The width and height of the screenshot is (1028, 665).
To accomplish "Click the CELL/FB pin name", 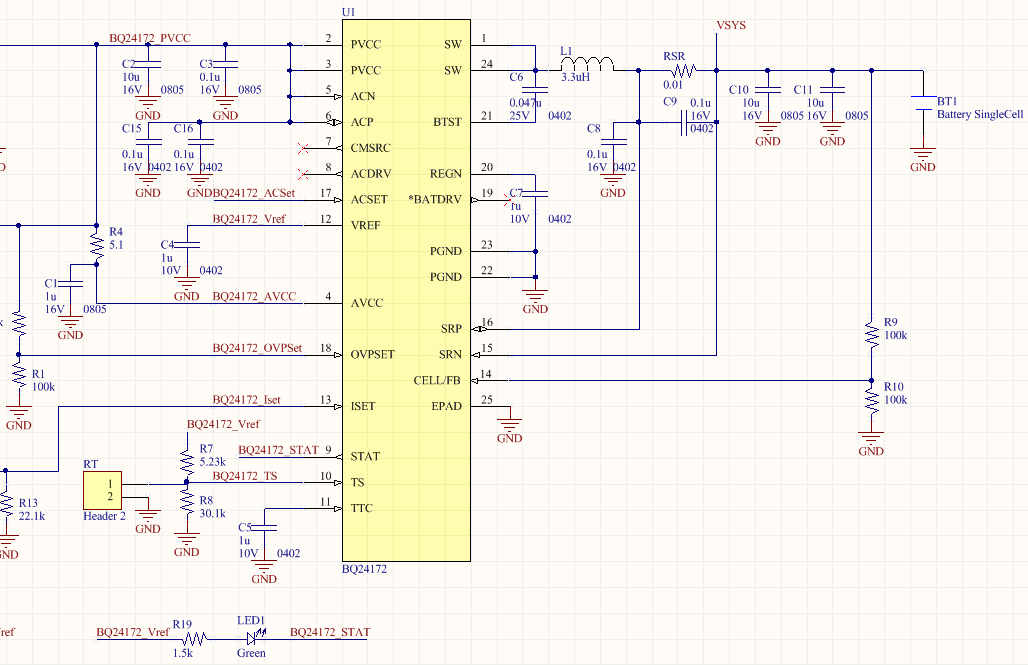I will pos(437,380).
